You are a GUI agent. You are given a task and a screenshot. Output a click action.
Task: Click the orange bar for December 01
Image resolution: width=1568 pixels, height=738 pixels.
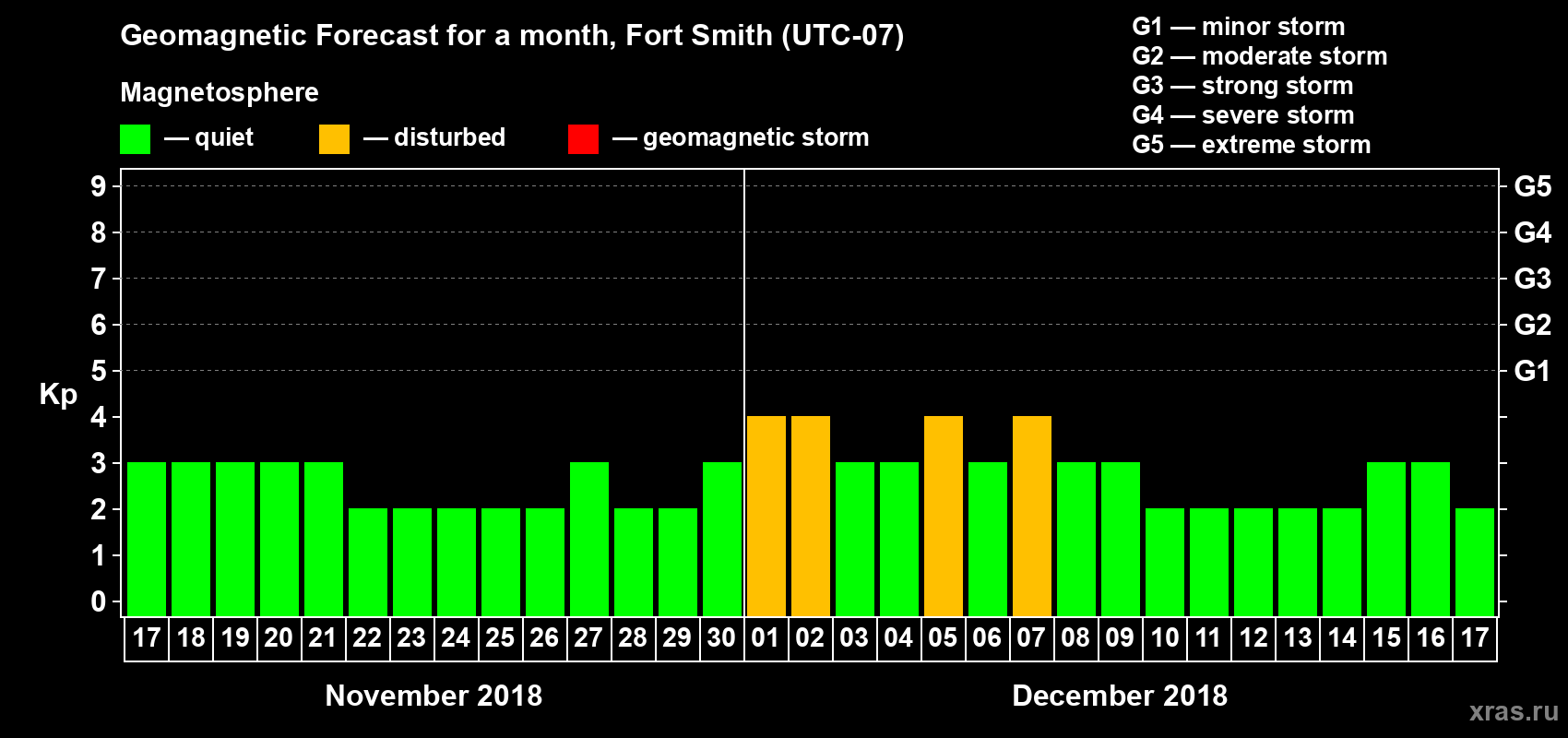766,517
